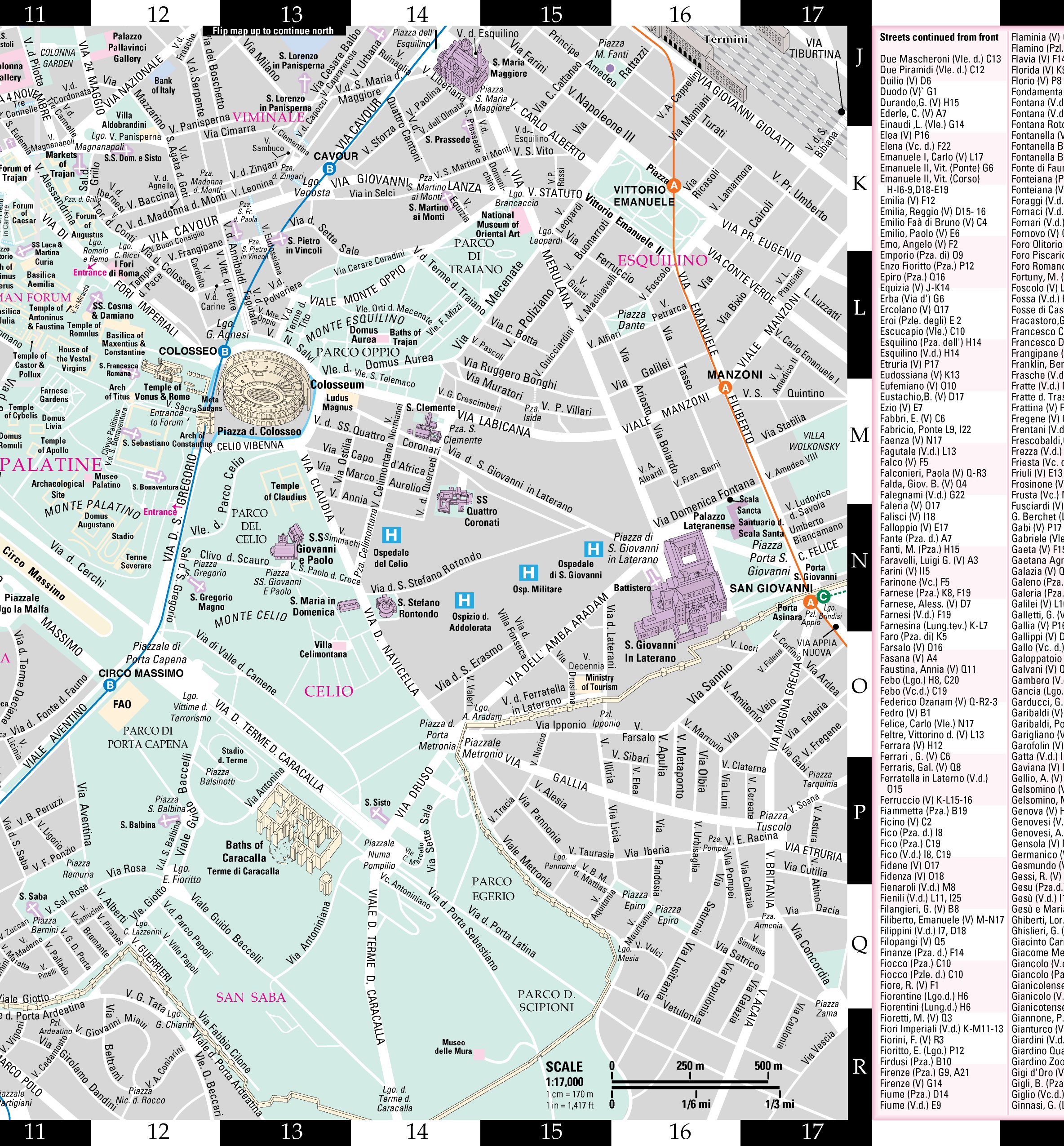The width and height of the screenshot is (1064, 1146).
Task: Click the Vittorio Emanuele metro A icon
Action: tap(674, 186)
